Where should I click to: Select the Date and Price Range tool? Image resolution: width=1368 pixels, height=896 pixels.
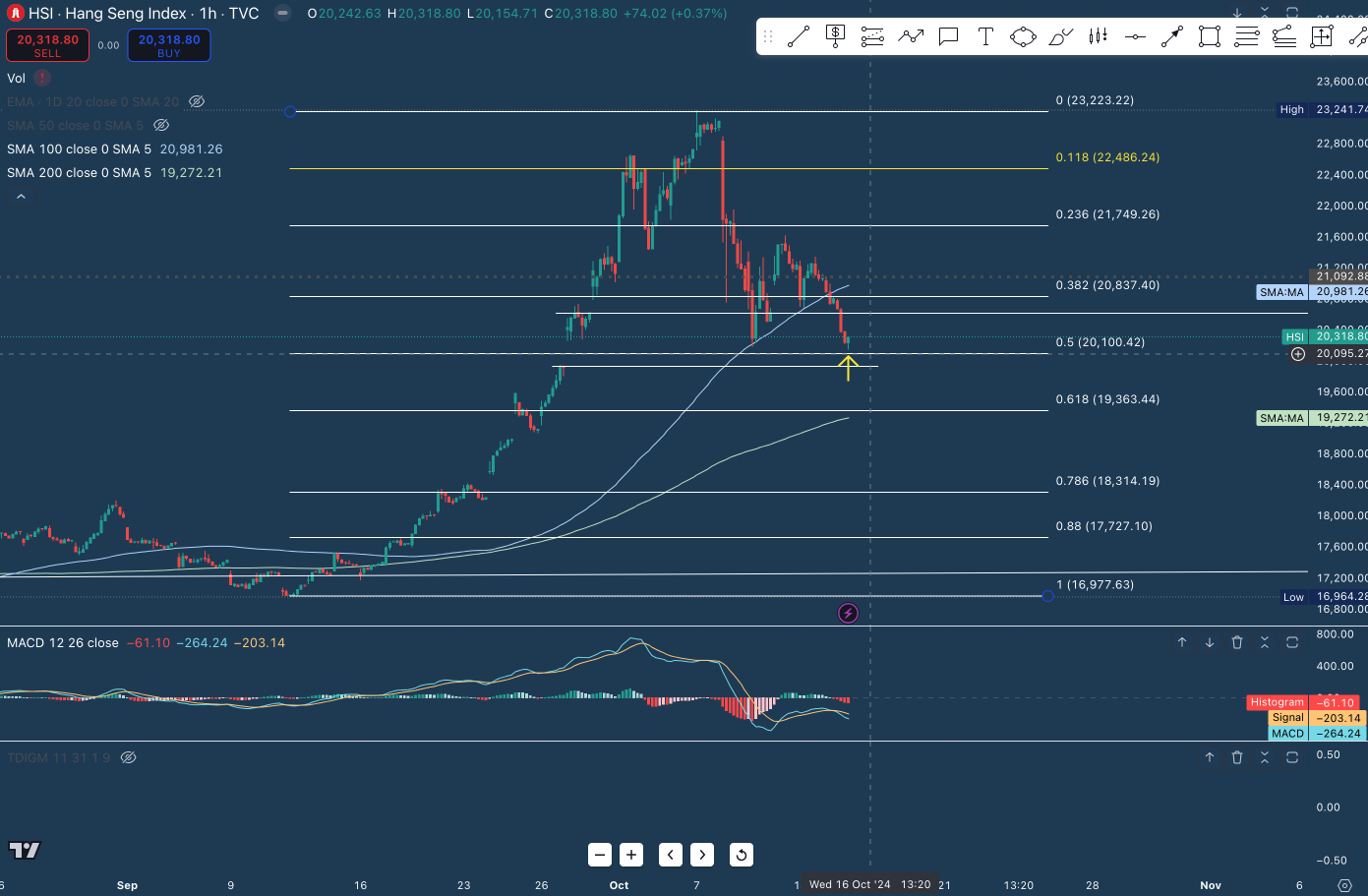coord(1322,37)
